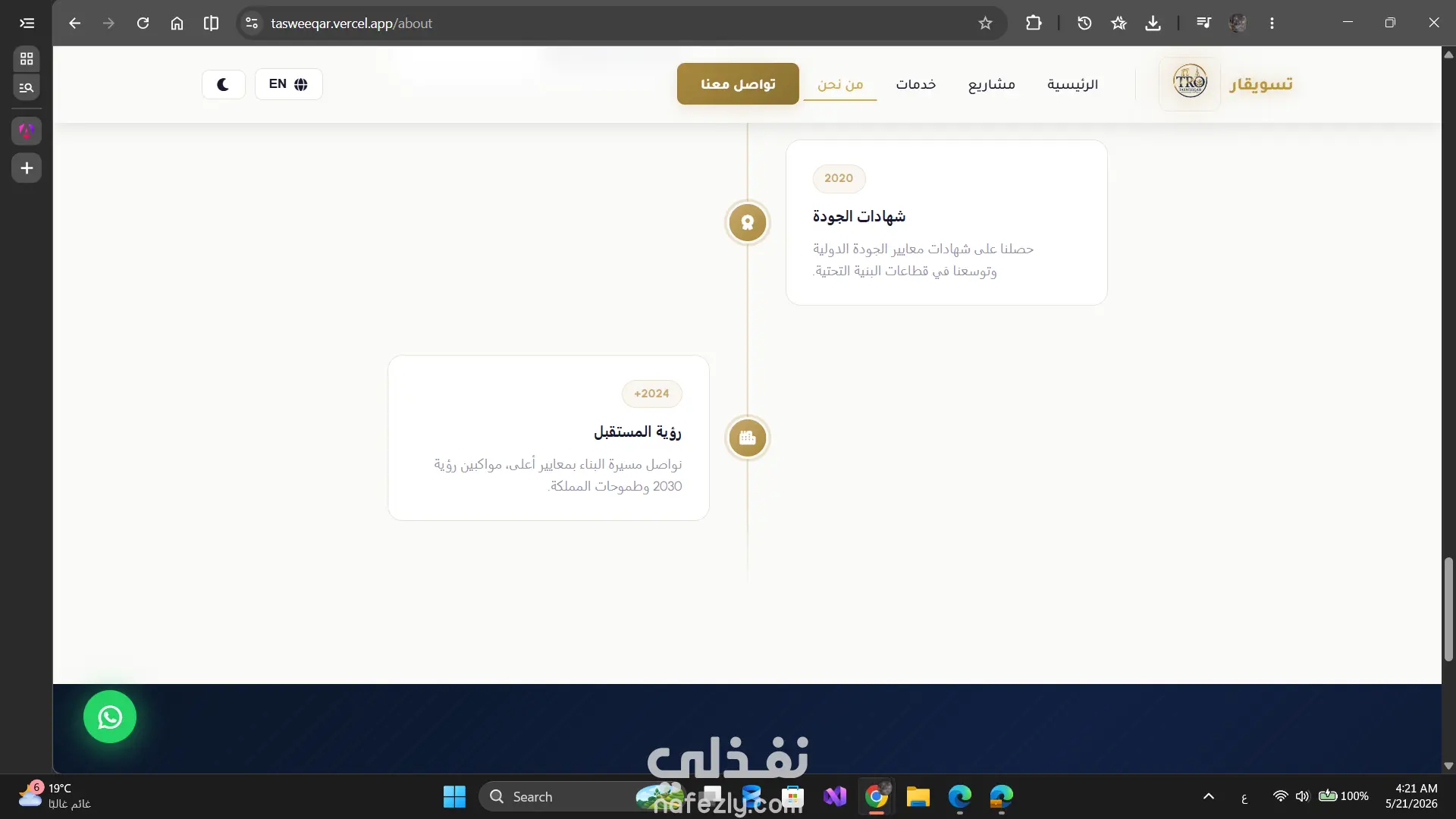Open the من نحن nav item
The height and width of the screenshot is (819, 1456).
840,84
